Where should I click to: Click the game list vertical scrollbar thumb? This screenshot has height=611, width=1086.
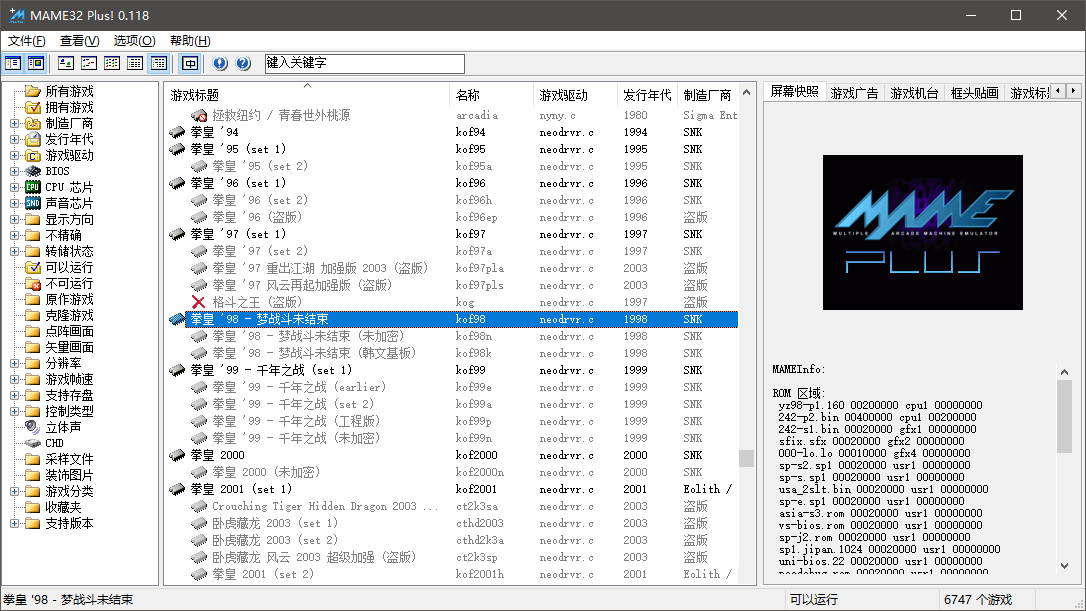pyautogui.click(x=746, y=459)
